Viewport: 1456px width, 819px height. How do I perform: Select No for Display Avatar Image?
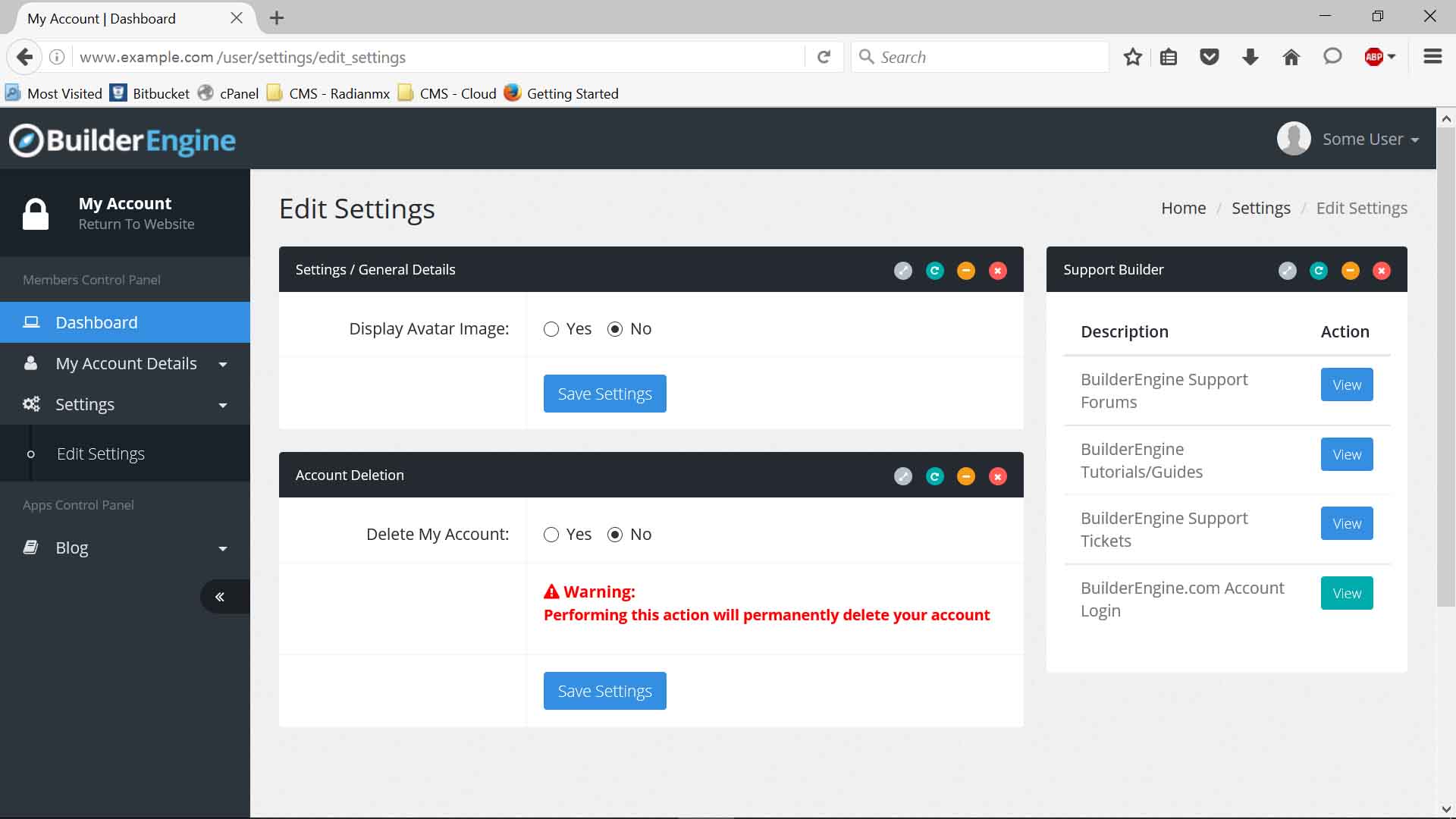click(615, 329)
